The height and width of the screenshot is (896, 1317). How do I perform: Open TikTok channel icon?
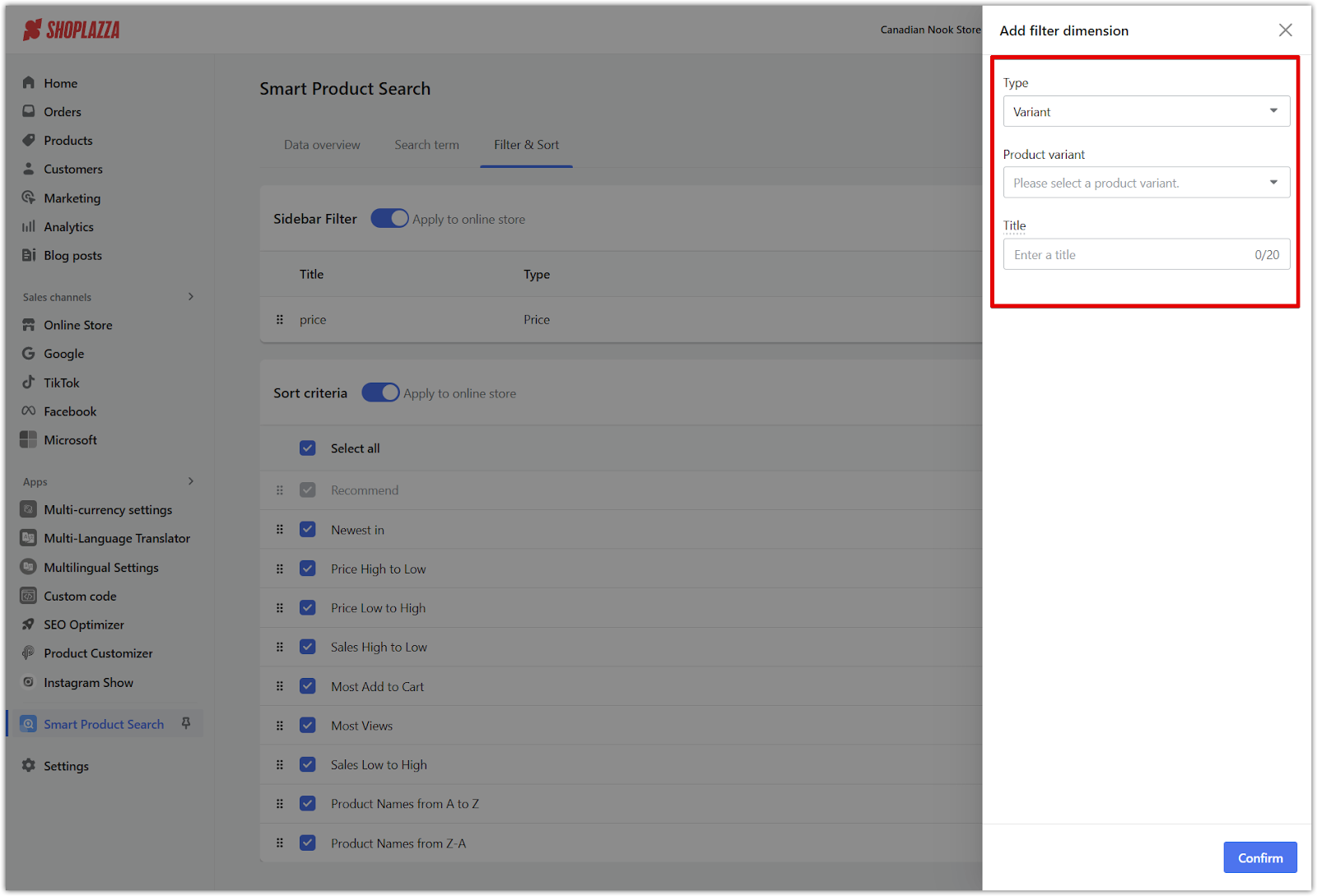pyautogui.click(x=29, y=383)
